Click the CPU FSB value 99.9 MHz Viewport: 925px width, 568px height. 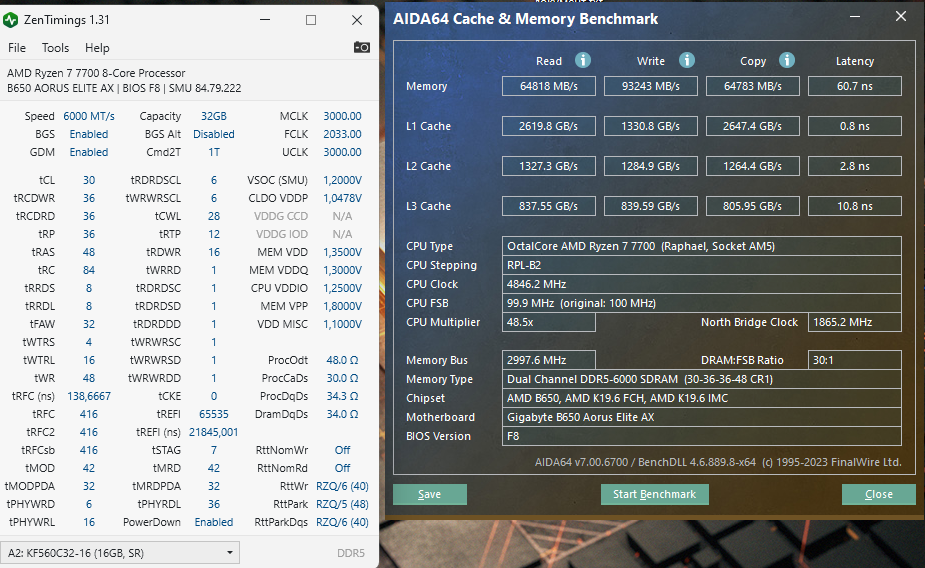point(701,303)
